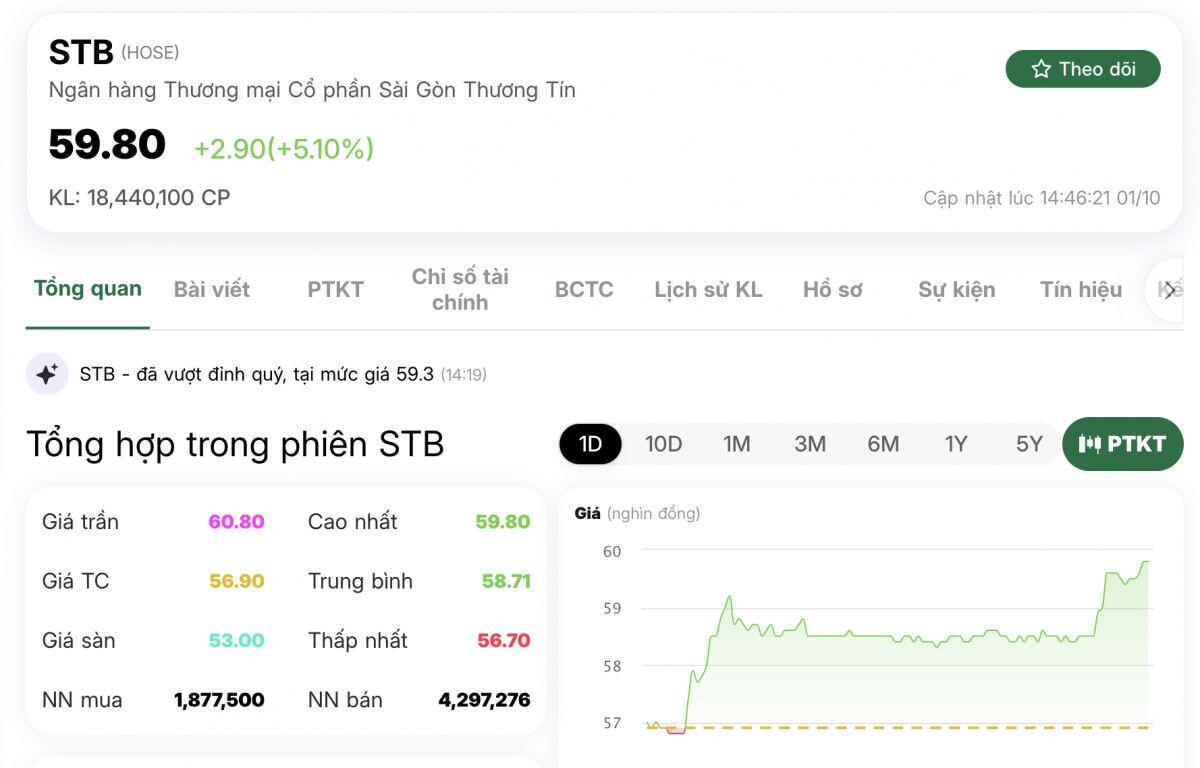Image resolution: width=1200 pixels, height=768 pixels.
Task: Click the update time Cập nhật lúc 14:46:21
Action: click(1041, 198)
